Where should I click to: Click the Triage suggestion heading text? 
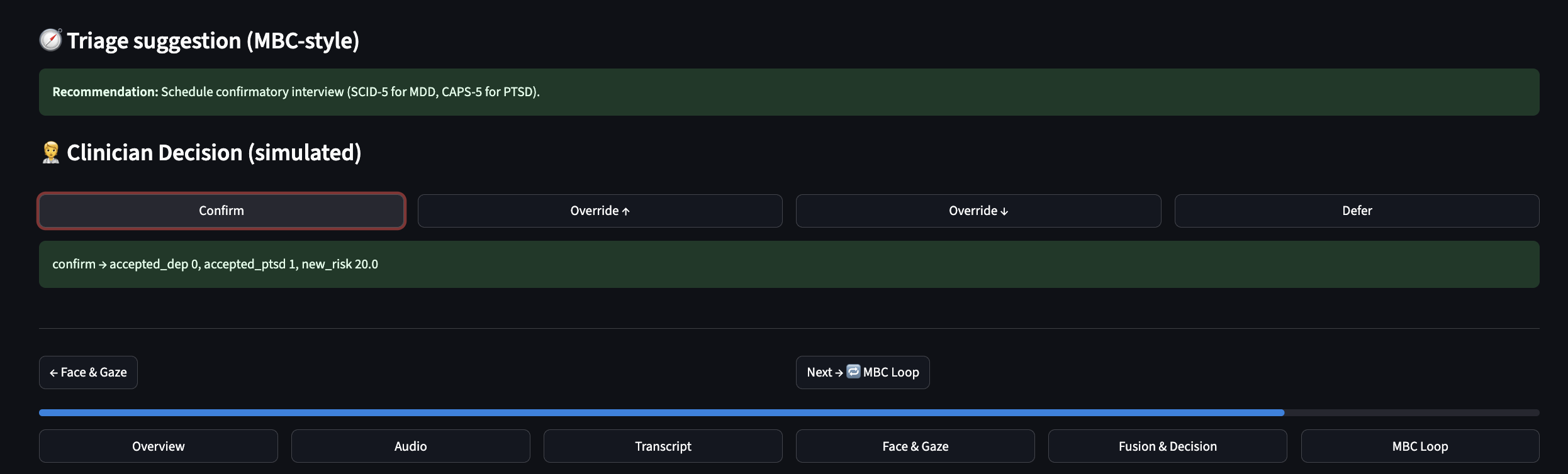click(213, 41)
